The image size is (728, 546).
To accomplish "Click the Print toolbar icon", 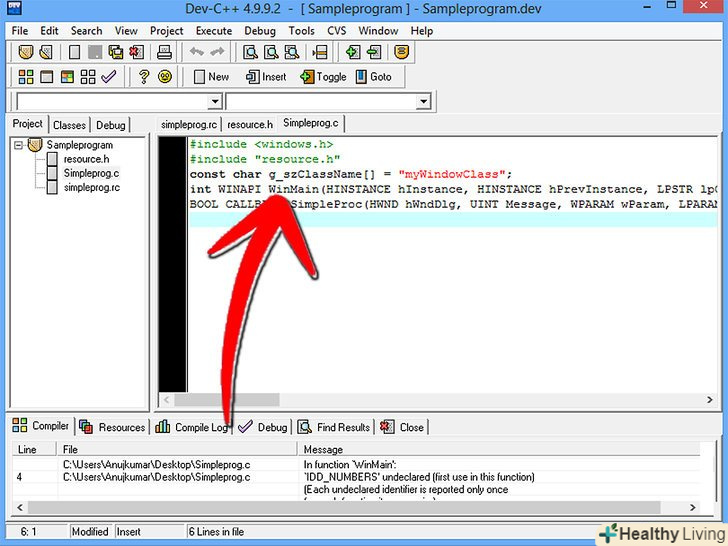I will tap(164, 52).
